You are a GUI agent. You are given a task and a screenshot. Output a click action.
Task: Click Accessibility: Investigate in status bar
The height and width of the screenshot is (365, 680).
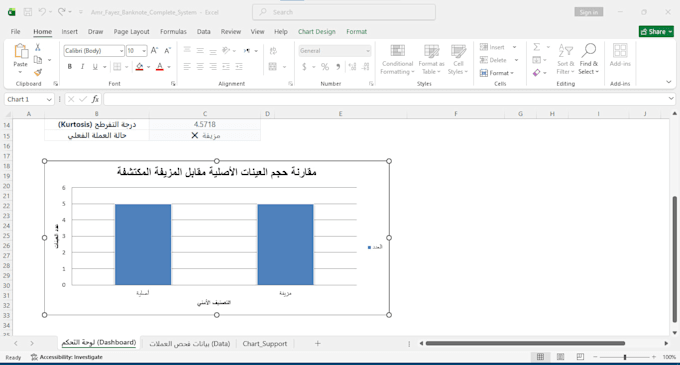pos(67,357)
